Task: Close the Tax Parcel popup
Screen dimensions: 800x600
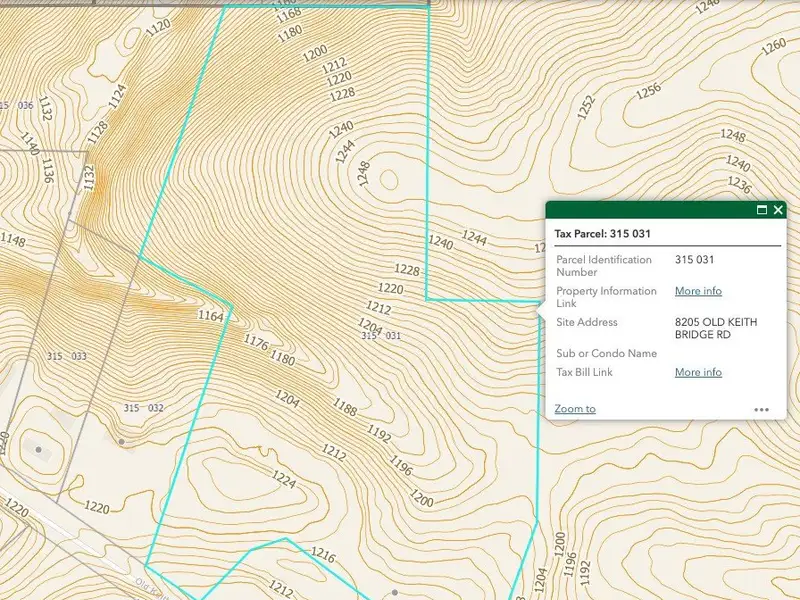Action: [779, 210]
